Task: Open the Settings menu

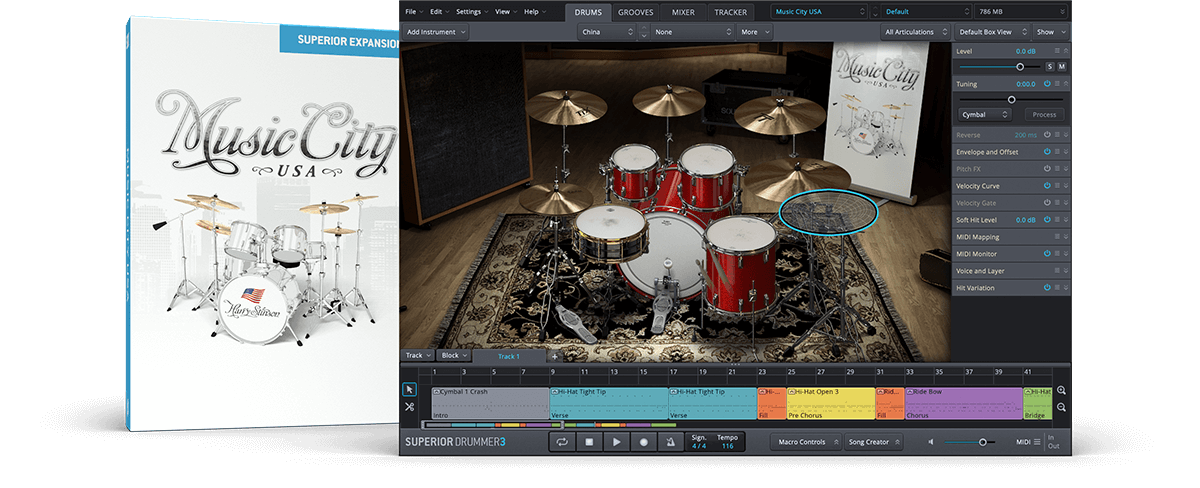Action: click(x=471, y=12)
